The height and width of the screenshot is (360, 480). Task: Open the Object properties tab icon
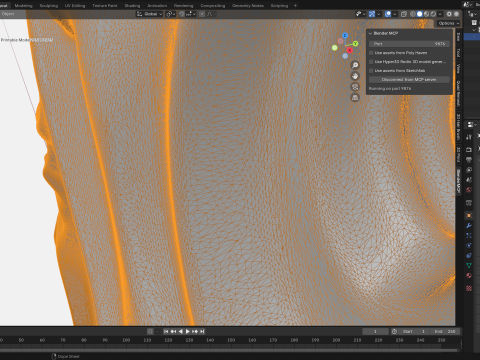pyautogui.click(x=469, y=216)
